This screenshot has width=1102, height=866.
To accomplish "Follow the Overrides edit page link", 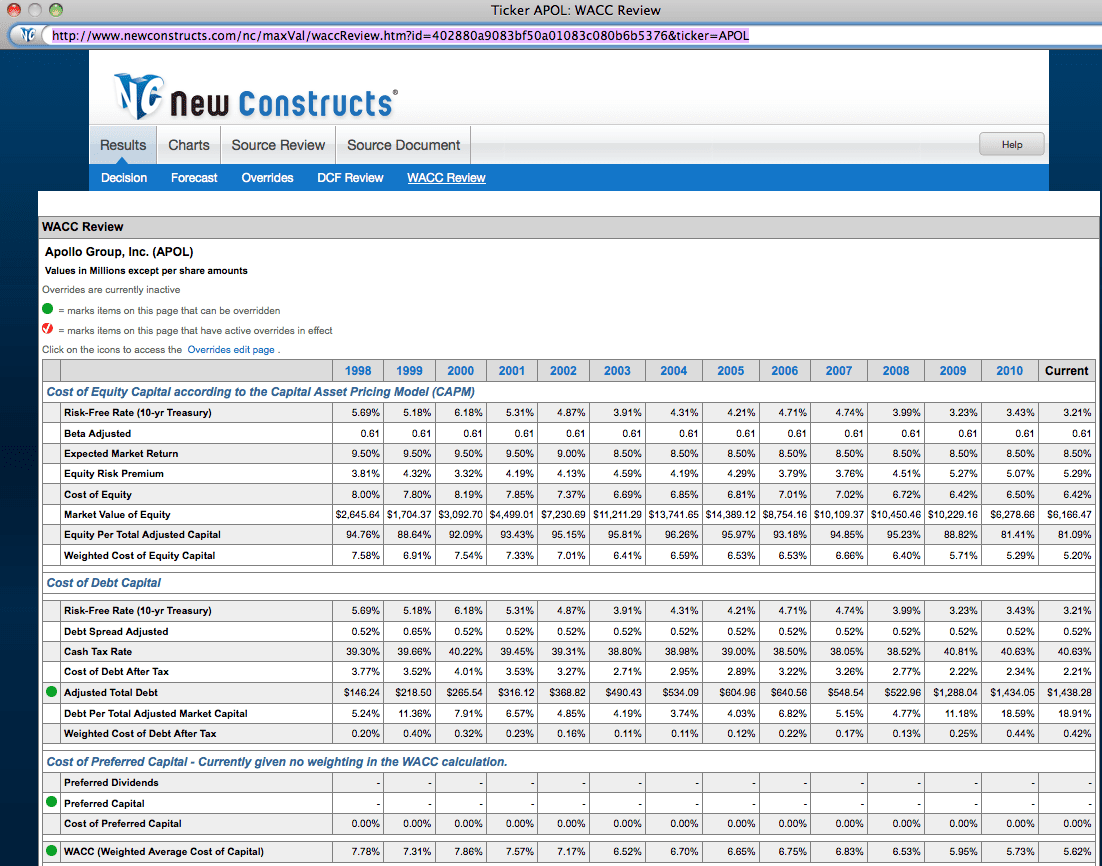I will pos(231,349).
